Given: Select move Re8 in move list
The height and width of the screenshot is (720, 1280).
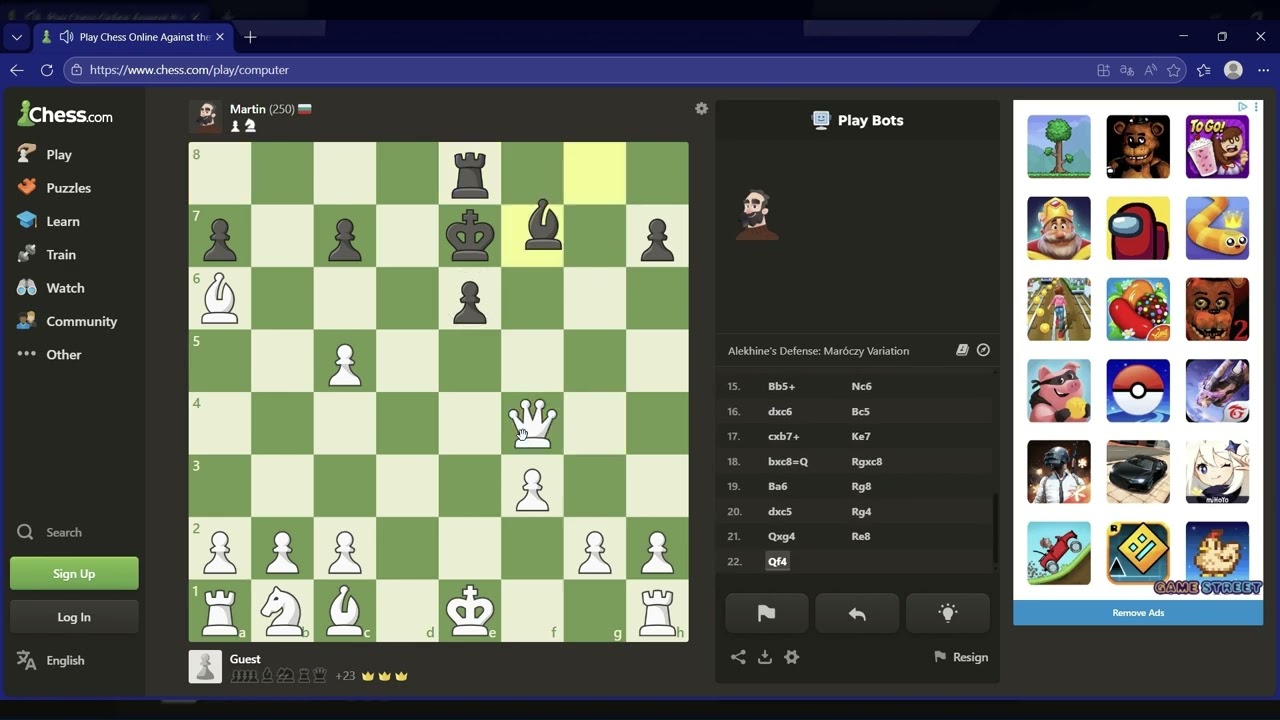Looking at the screenshot, I should pos(861,537).
